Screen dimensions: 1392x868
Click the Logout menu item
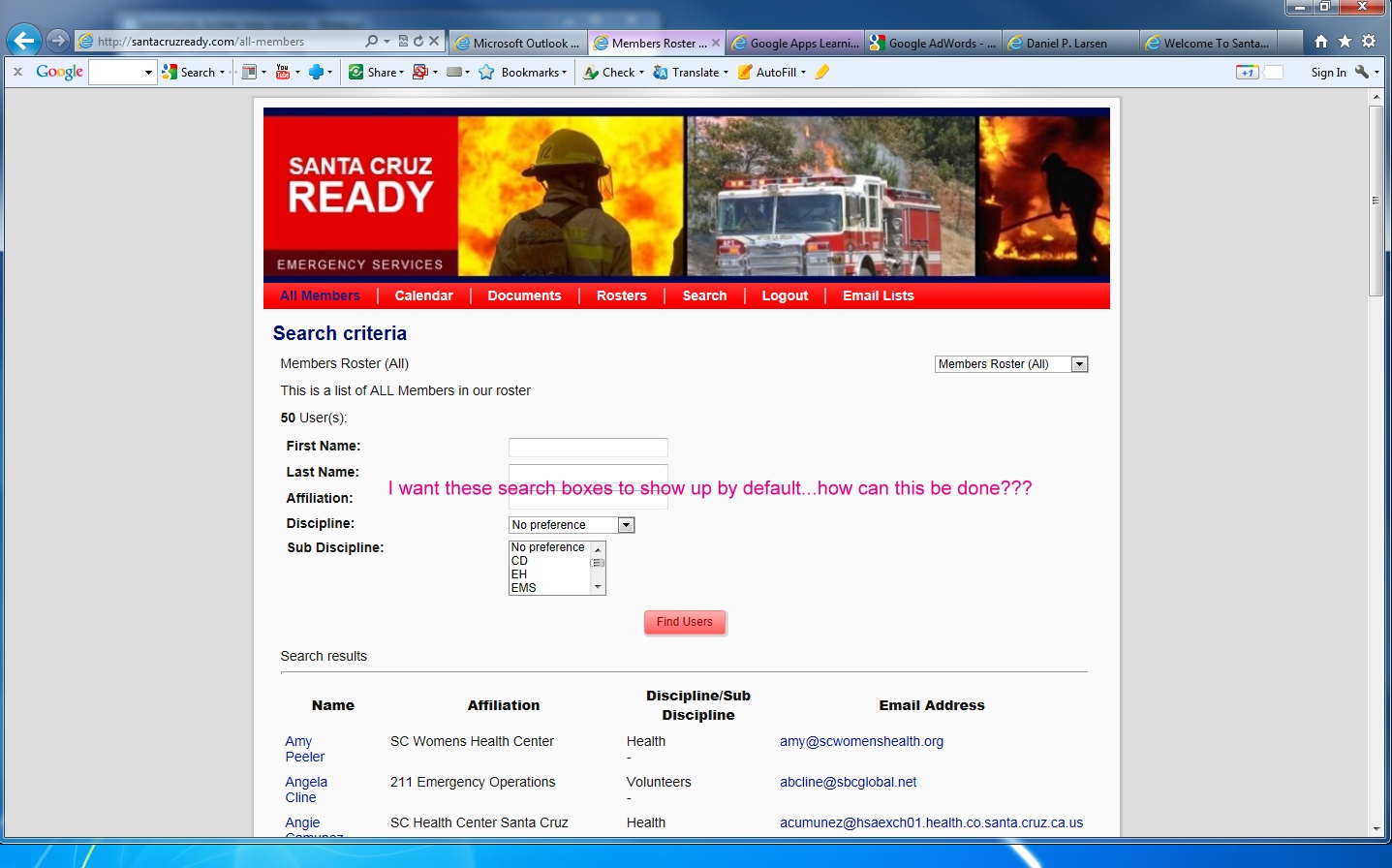point(785,295)
